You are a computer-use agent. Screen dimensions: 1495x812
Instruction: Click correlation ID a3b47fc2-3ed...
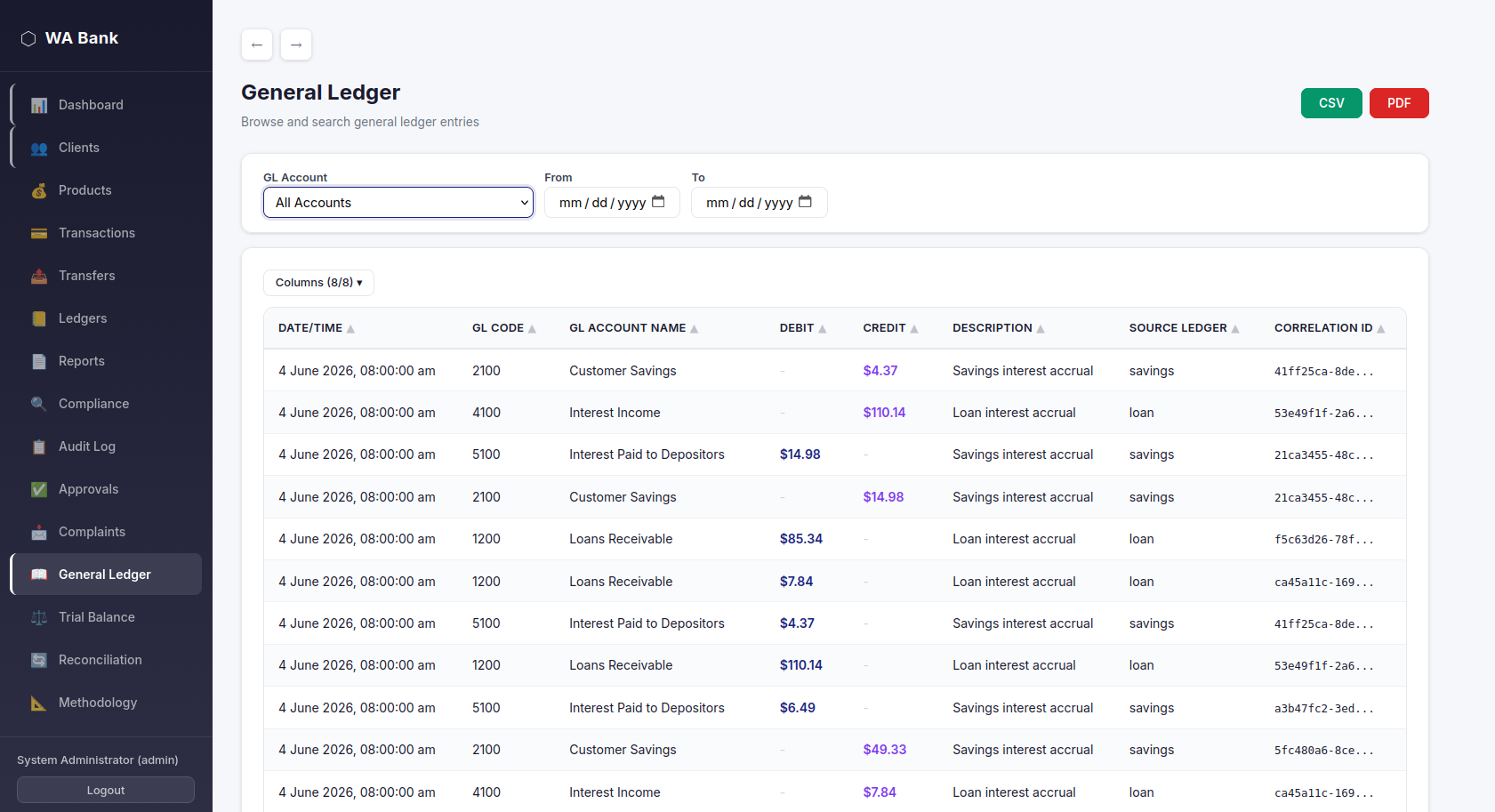tap(1324, 709)
